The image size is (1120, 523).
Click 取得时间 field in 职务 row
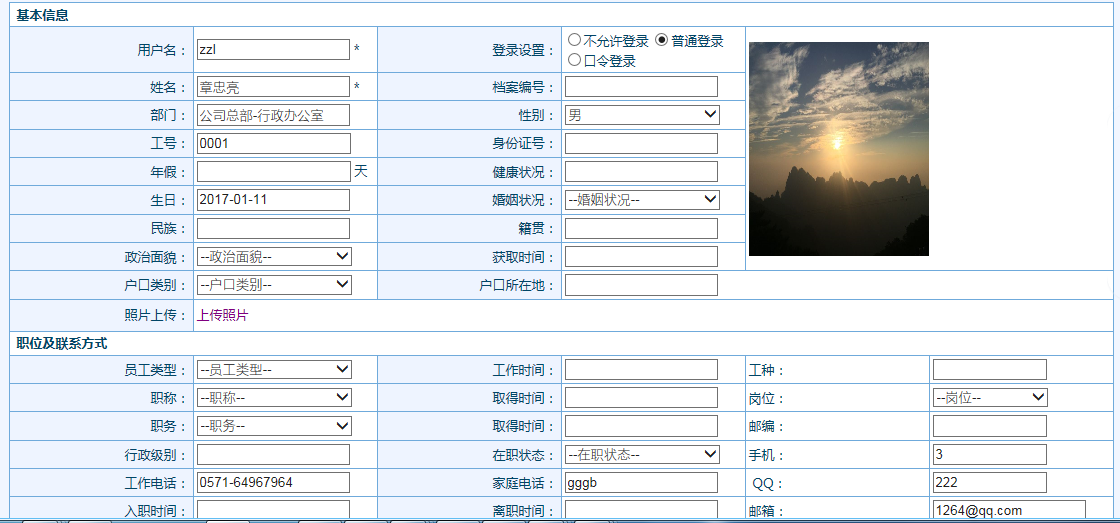tap(641, 426)
